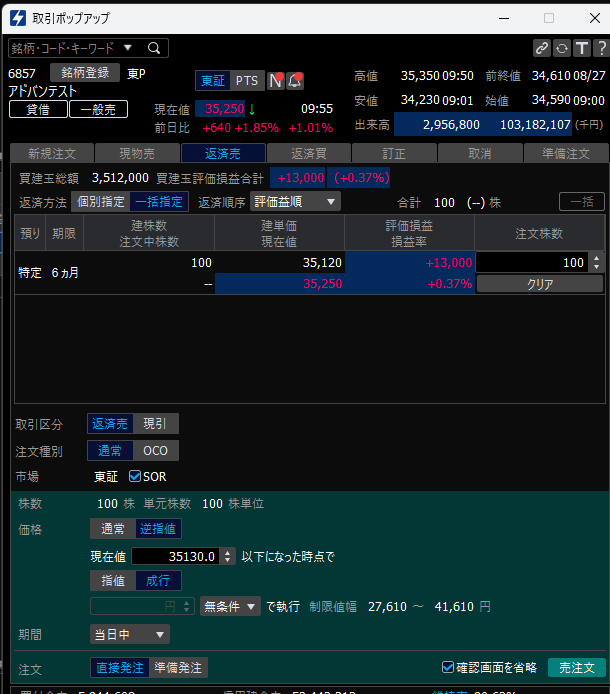Select 通常 price mode
The width and height of the screenshot is (610, 694).
pos(113,529)
